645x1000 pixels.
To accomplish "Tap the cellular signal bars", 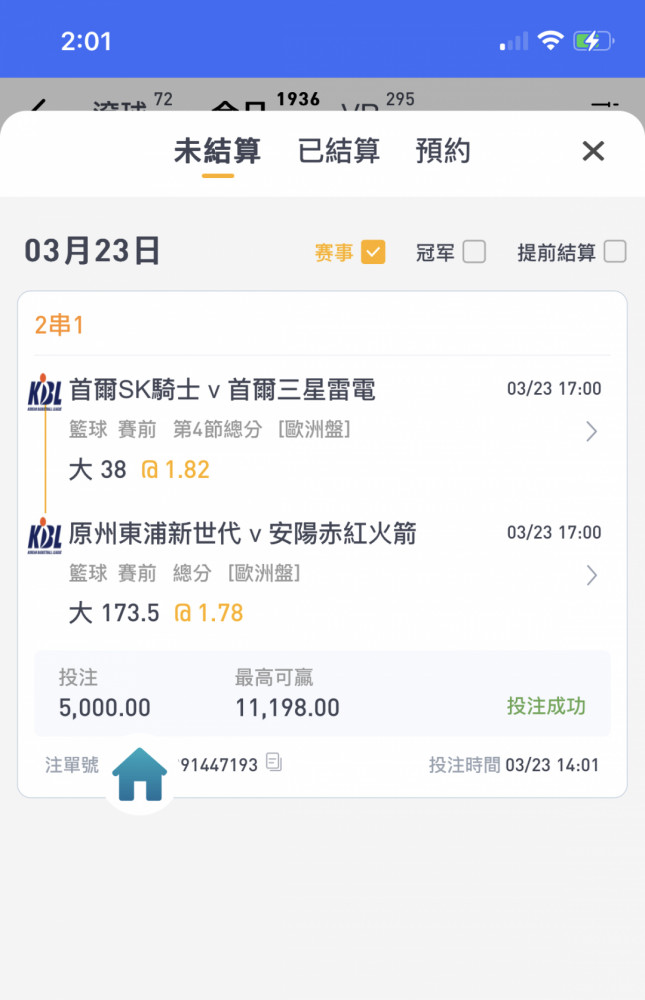I will click(x=514, y=41).
